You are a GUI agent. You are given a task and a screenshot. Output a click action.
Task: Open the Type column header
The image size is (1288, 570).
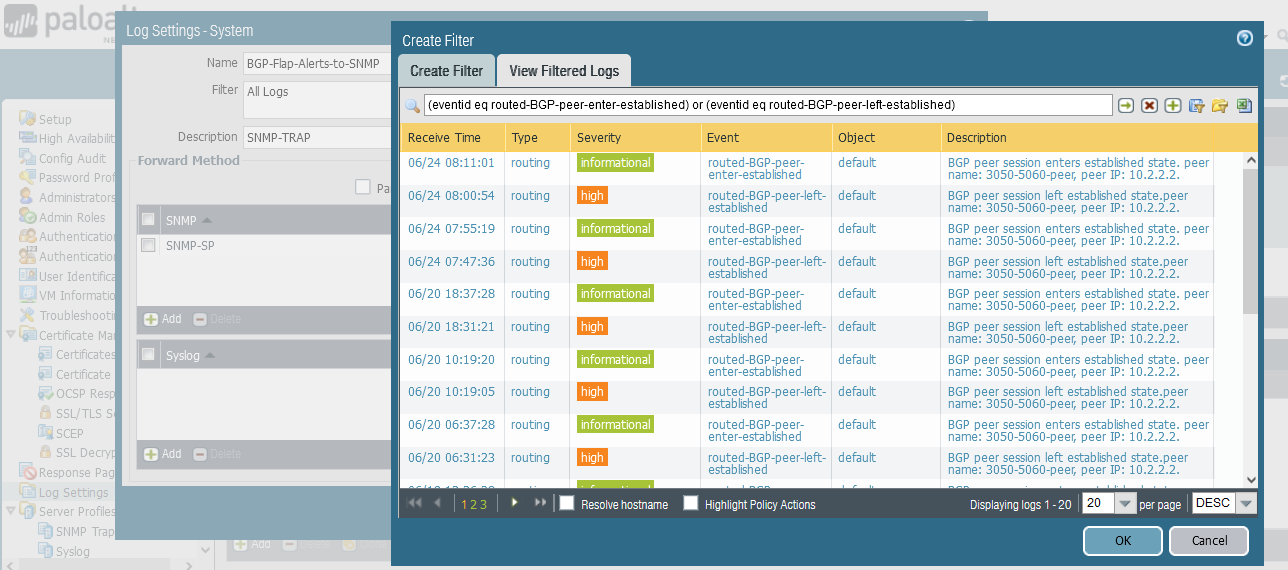click(x=536, y=138)
